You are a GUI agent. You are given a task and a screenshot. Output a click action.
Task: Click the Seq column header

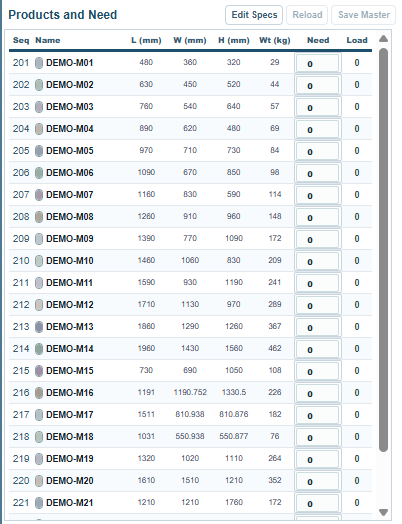coord(21,40)
